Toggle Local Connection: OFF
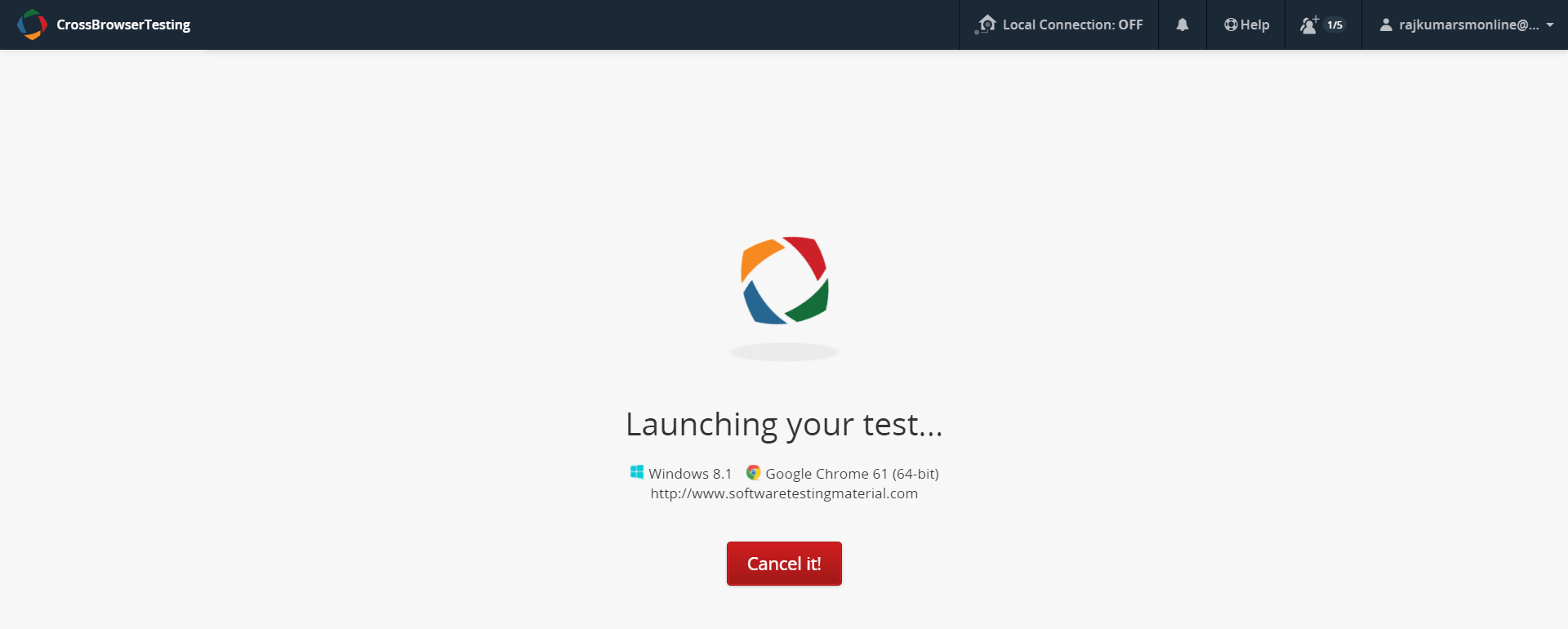 point(1058,25)
